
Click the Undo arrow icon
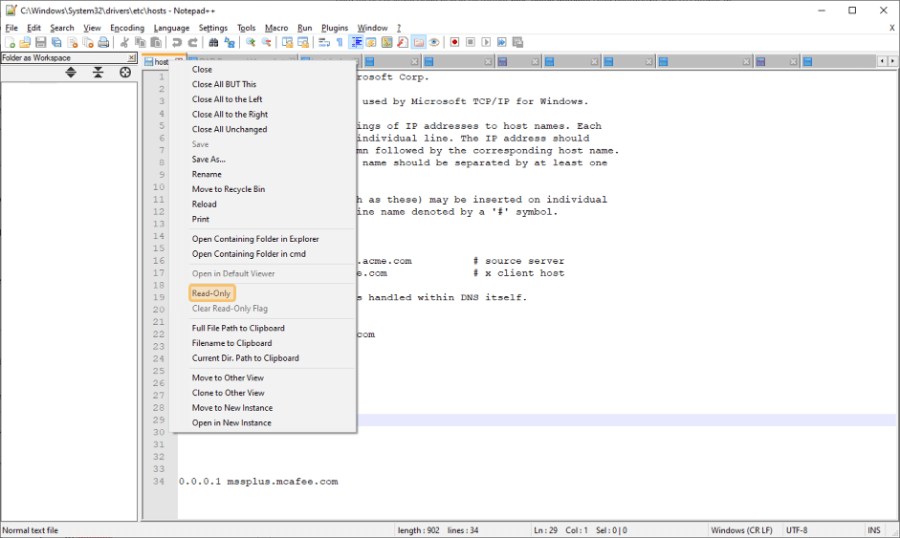pyautogui.click(x=177, y=42)
